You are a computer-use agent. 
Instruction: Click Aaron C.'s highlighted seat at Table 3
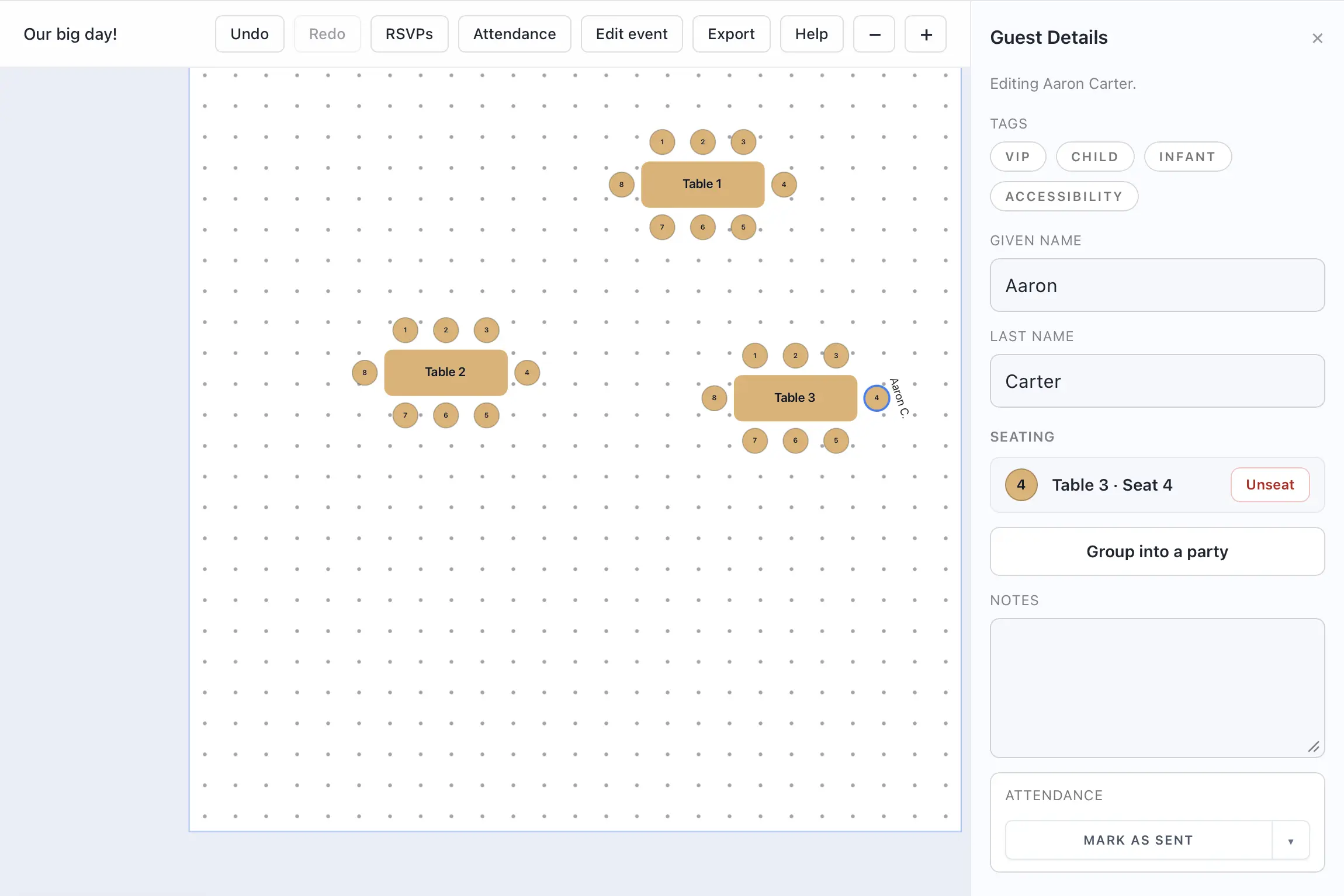point(876,398)
